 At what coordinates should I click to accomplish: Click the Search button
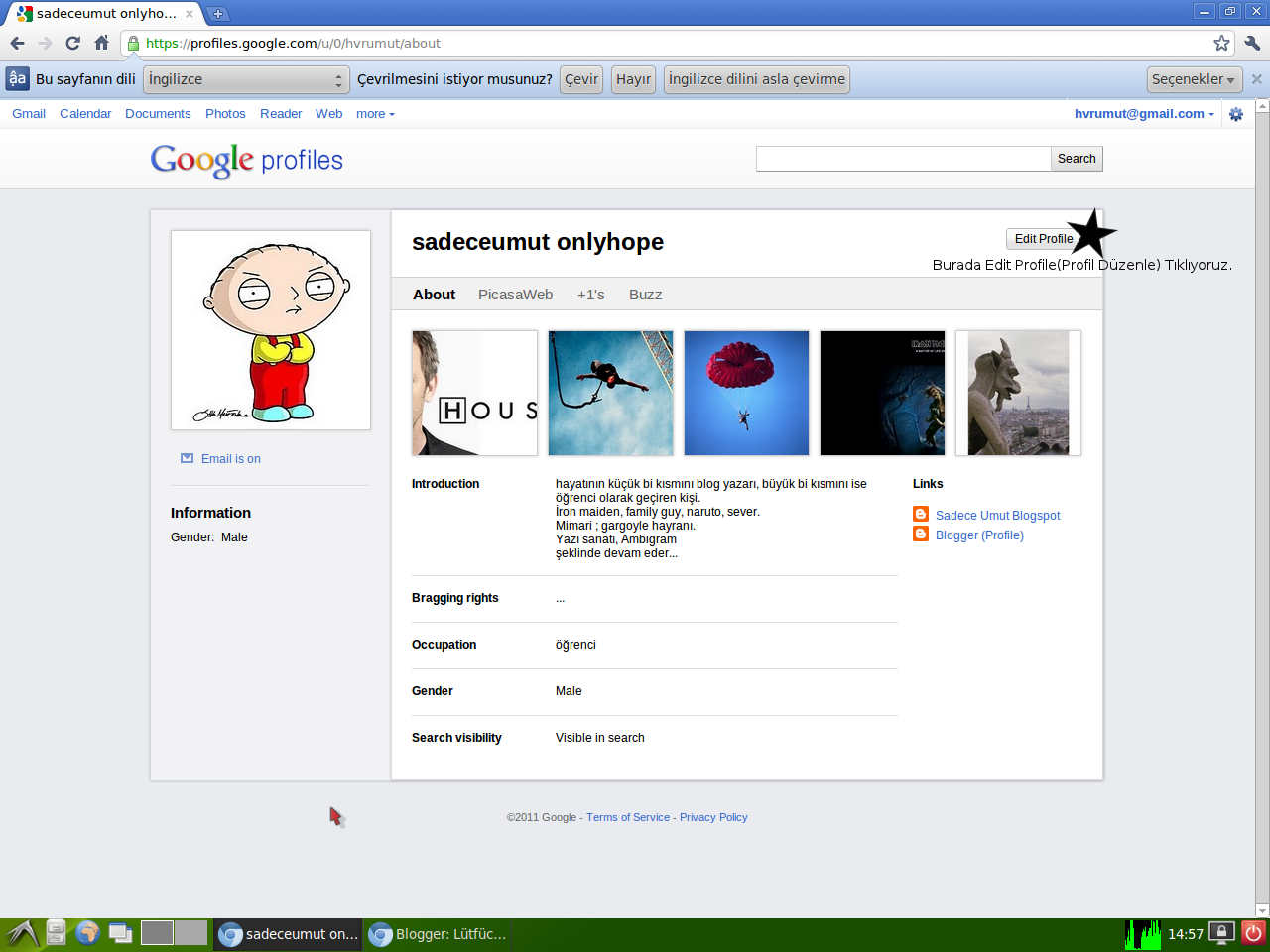[1077, 159]
